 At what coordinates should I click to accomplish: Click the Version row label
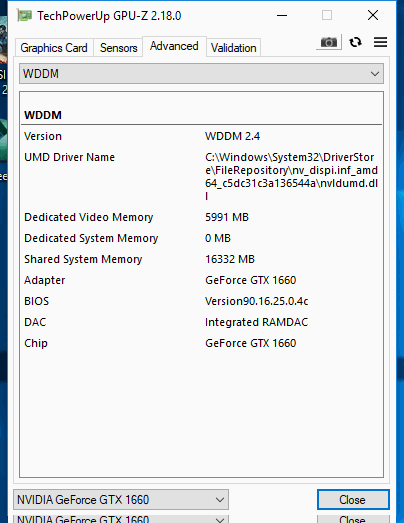pyautogui.click(x=43, y=136)
